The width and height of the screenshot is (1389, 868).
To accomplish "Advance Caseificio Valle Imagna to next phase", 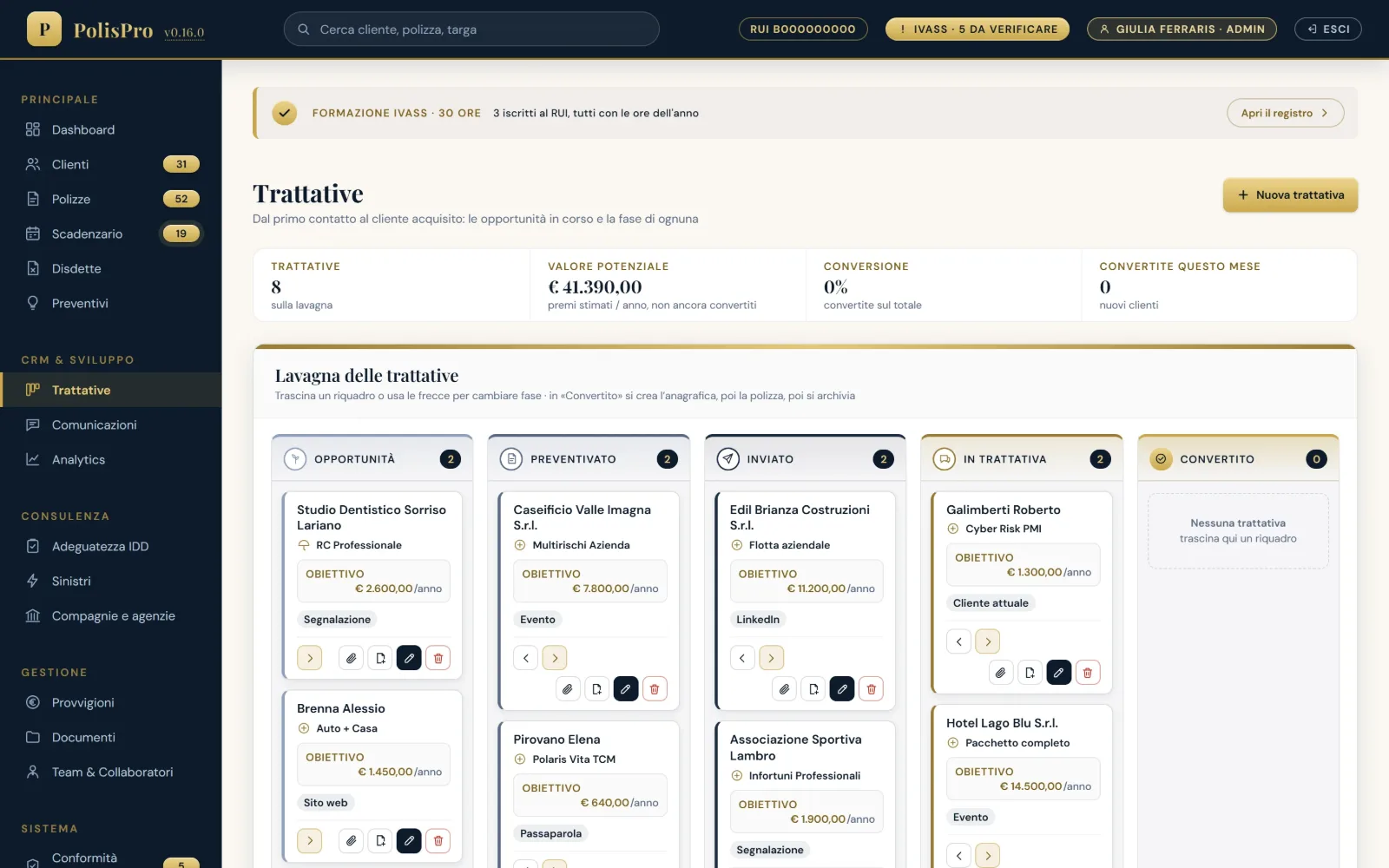I will 555,658.
